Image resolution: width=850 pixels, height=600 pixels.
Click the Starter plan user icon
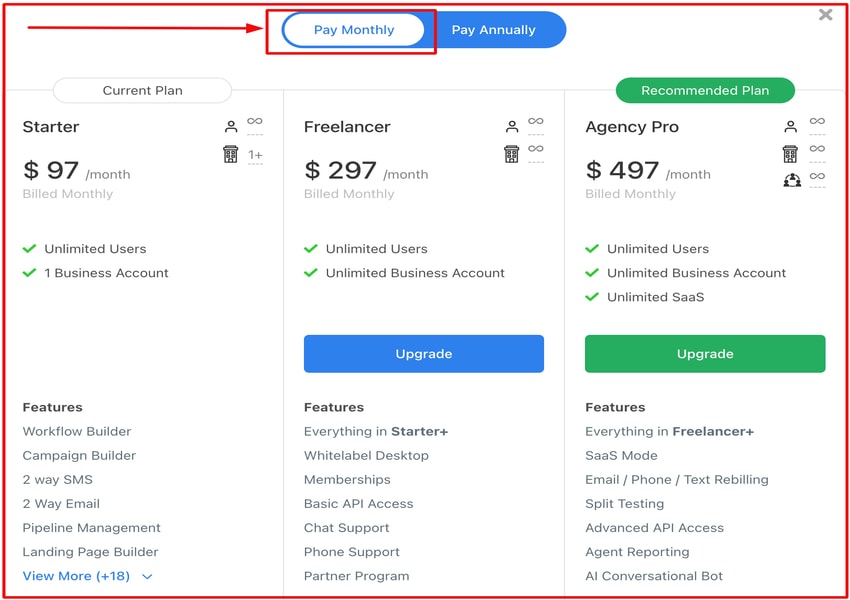tap(231, 127)
